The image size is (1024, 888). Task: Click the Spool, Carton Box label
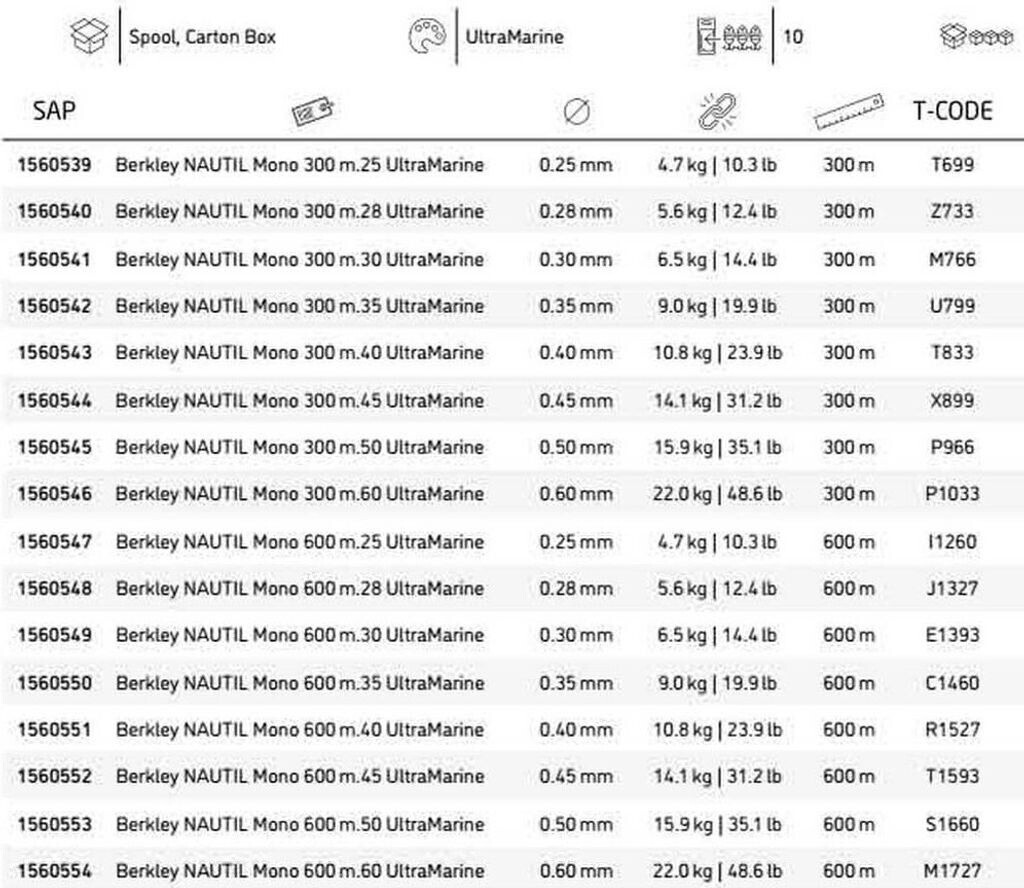[202, 38]
